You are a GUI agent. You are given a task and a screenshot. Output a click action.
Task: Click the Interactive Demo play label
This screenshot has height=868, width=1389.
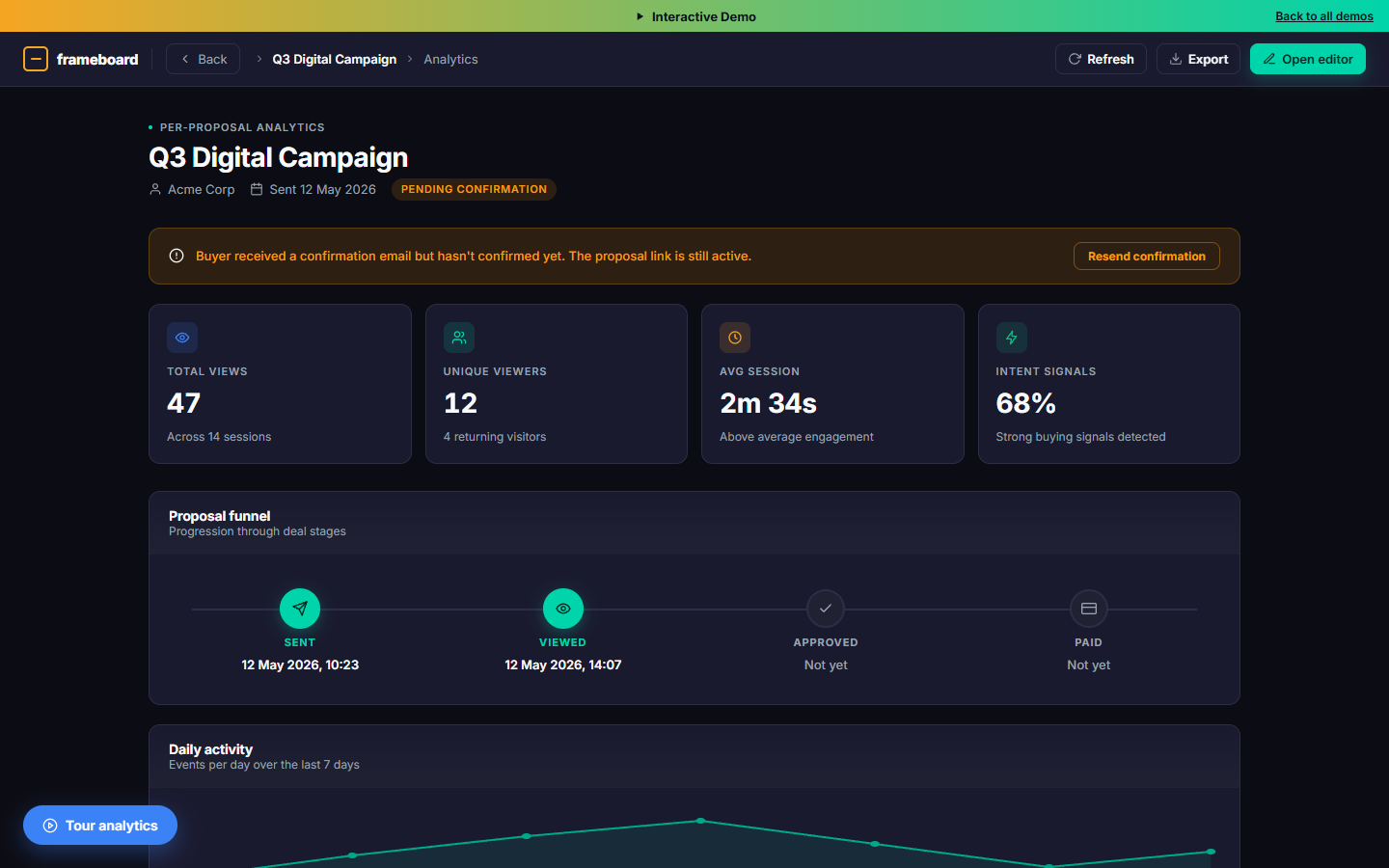click(x=695, y=16)
